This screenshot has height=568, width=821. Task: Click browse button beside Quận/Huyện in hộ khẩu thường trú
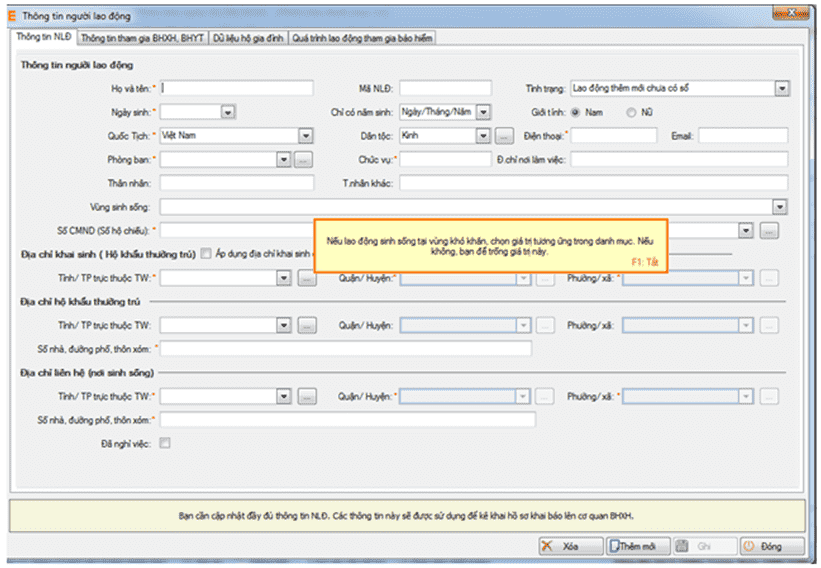point(544,325)
